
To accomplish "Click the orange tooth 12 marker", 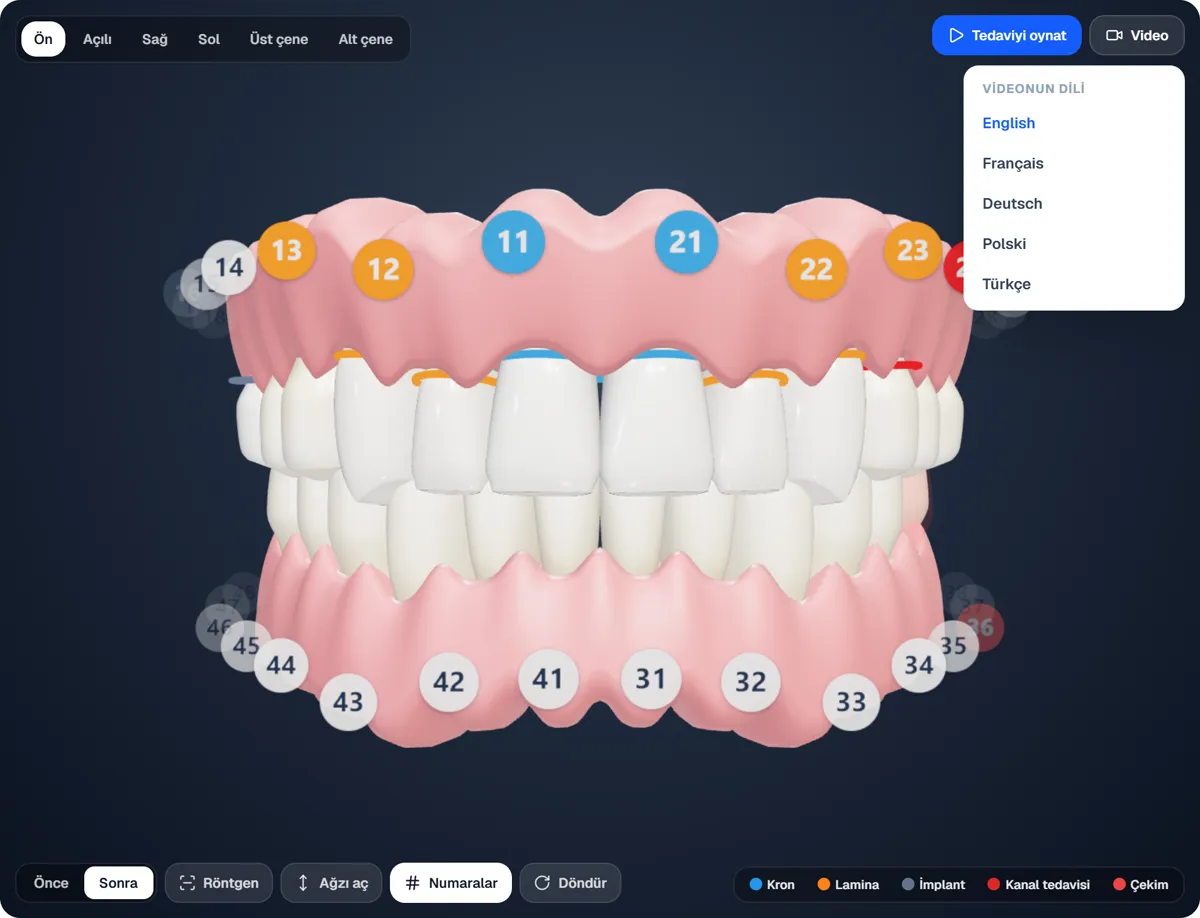I will click(383, 269).
